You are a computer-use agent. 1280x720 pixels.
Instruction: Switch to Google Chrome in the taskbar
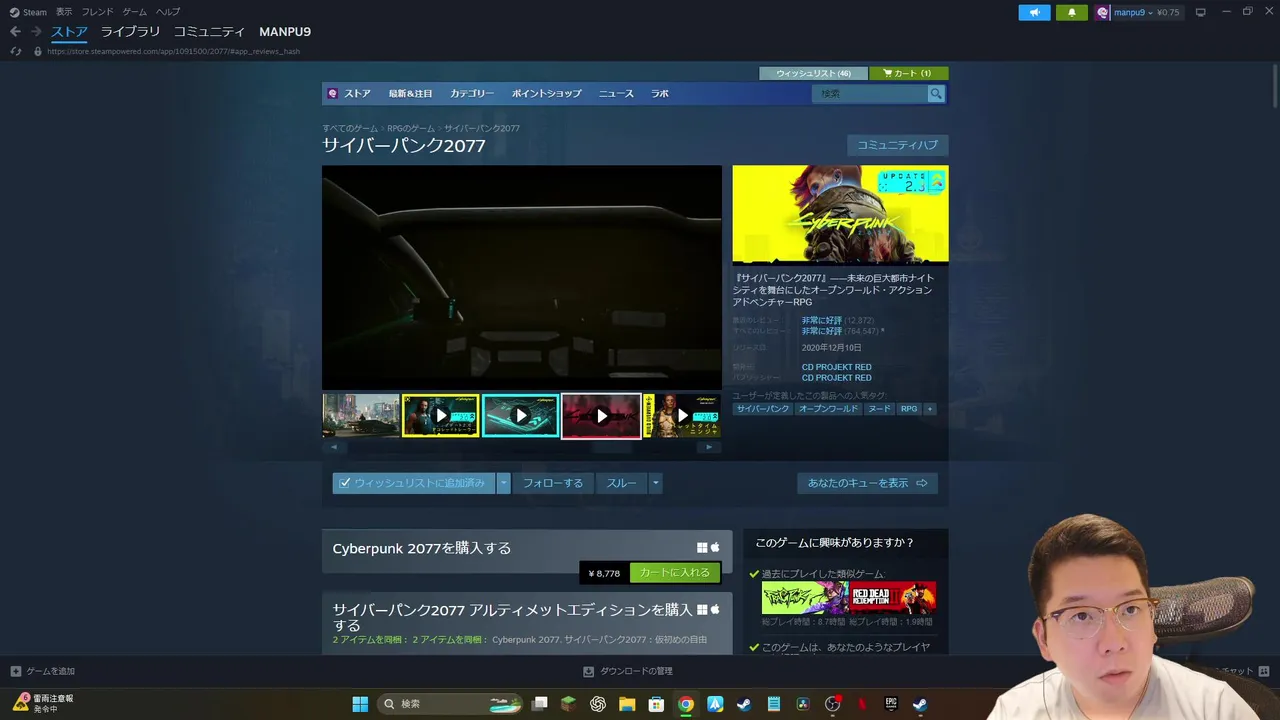(686, 704)
